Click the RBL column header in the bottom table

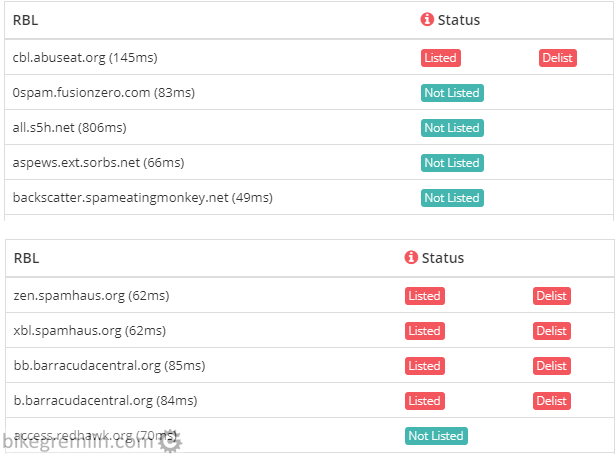(26, 258)
